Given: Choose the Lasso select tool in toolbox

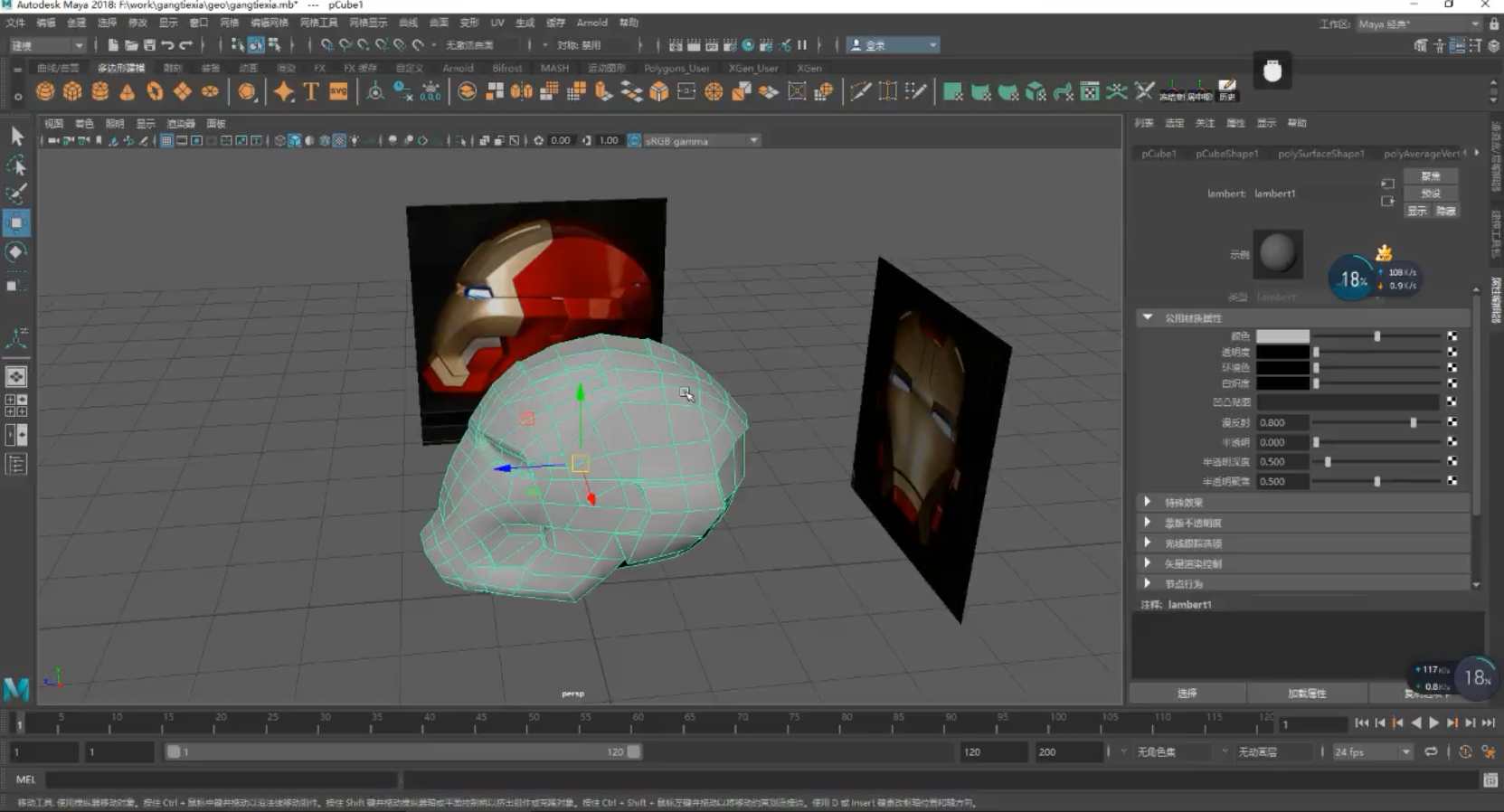Looking at the screenshot, I should 16,165.
